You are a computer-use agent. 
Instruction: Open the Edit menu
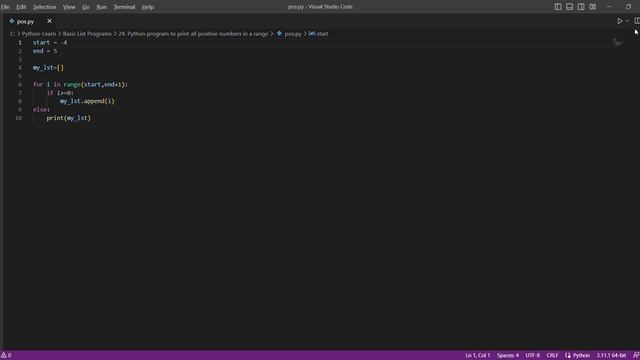[21, 7]
